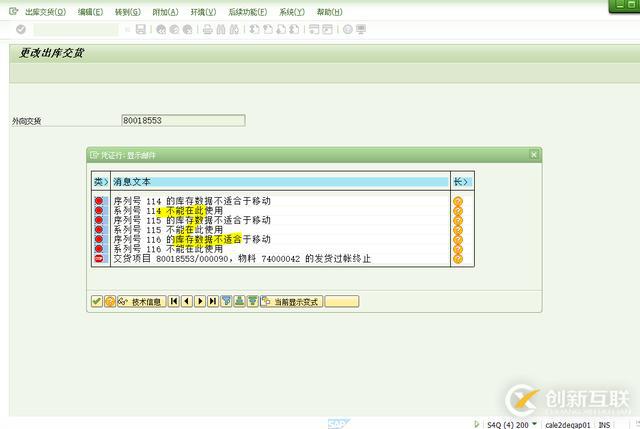Viewport: 640px width, 429px height.
Task: Open long text icon for 系列号 115 row
Action: point(458,230)
